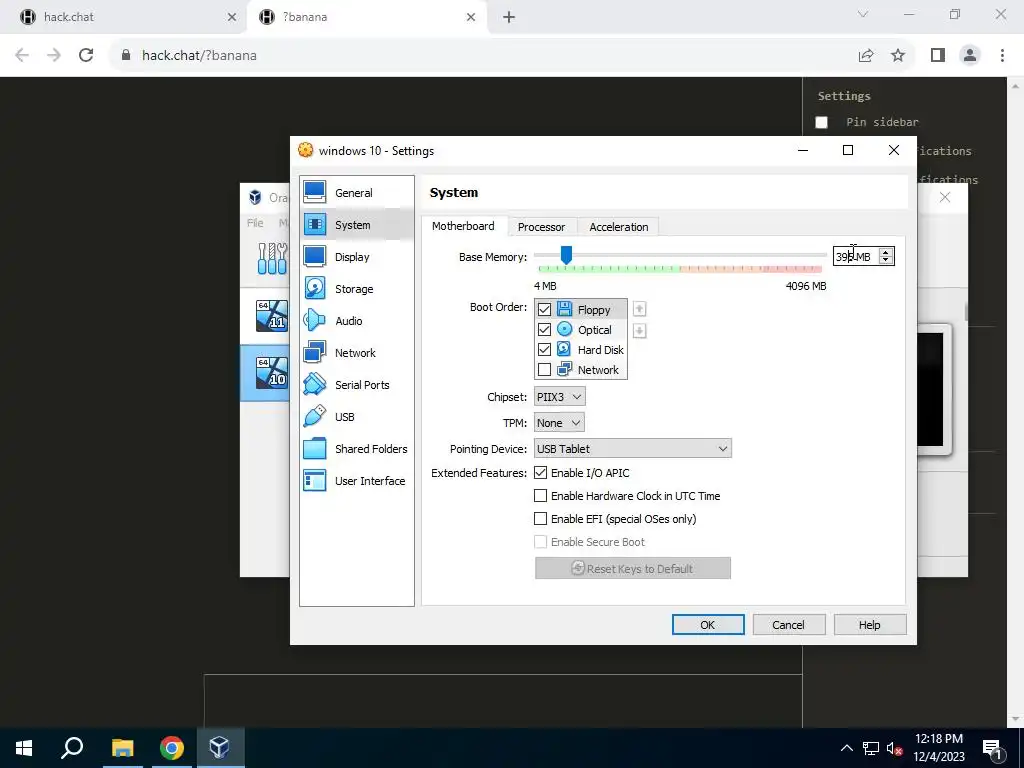Open Chrome three-dot menu
Screen dimensions: 1024x768
point(1002,56)
